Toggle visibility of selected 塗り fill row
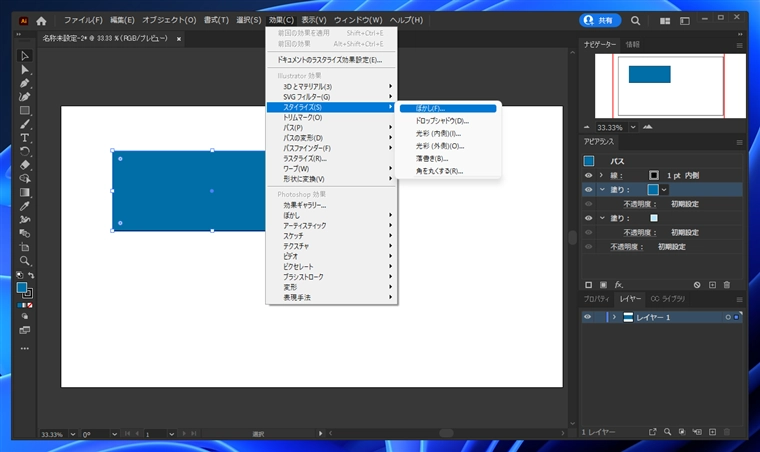The height and width of the screenshot is (452, 760). click(x=588, y=189)
